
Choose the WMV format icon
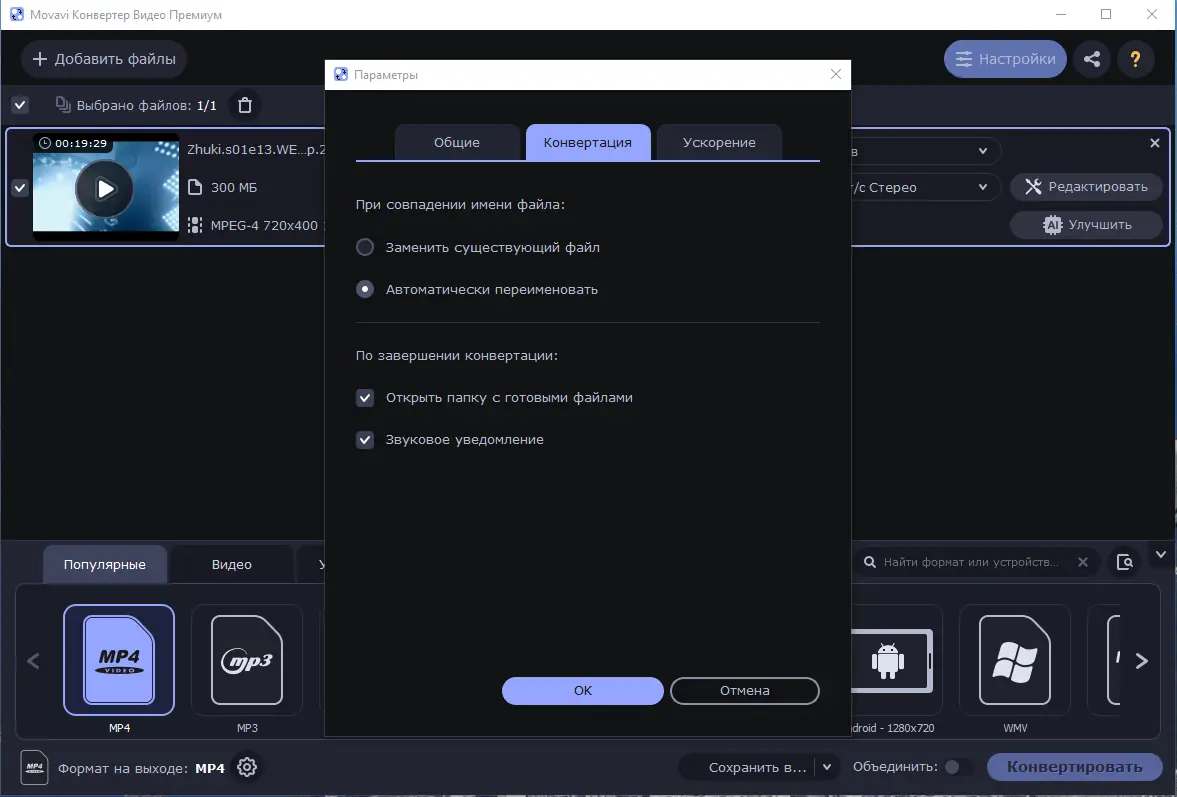click(x=1015, y=660)
